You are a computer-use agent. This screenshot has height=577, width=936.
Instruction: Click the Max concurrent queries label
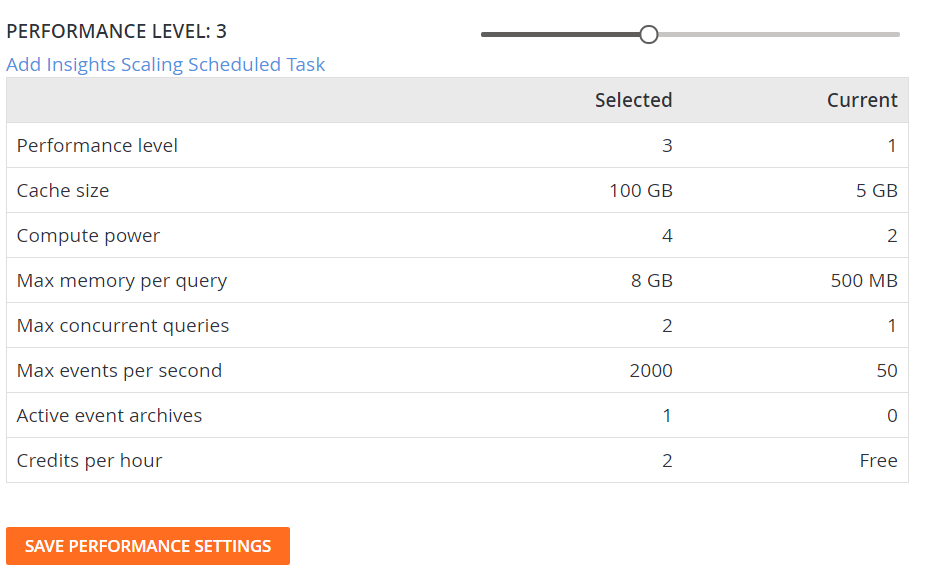(x=123, y=325)
